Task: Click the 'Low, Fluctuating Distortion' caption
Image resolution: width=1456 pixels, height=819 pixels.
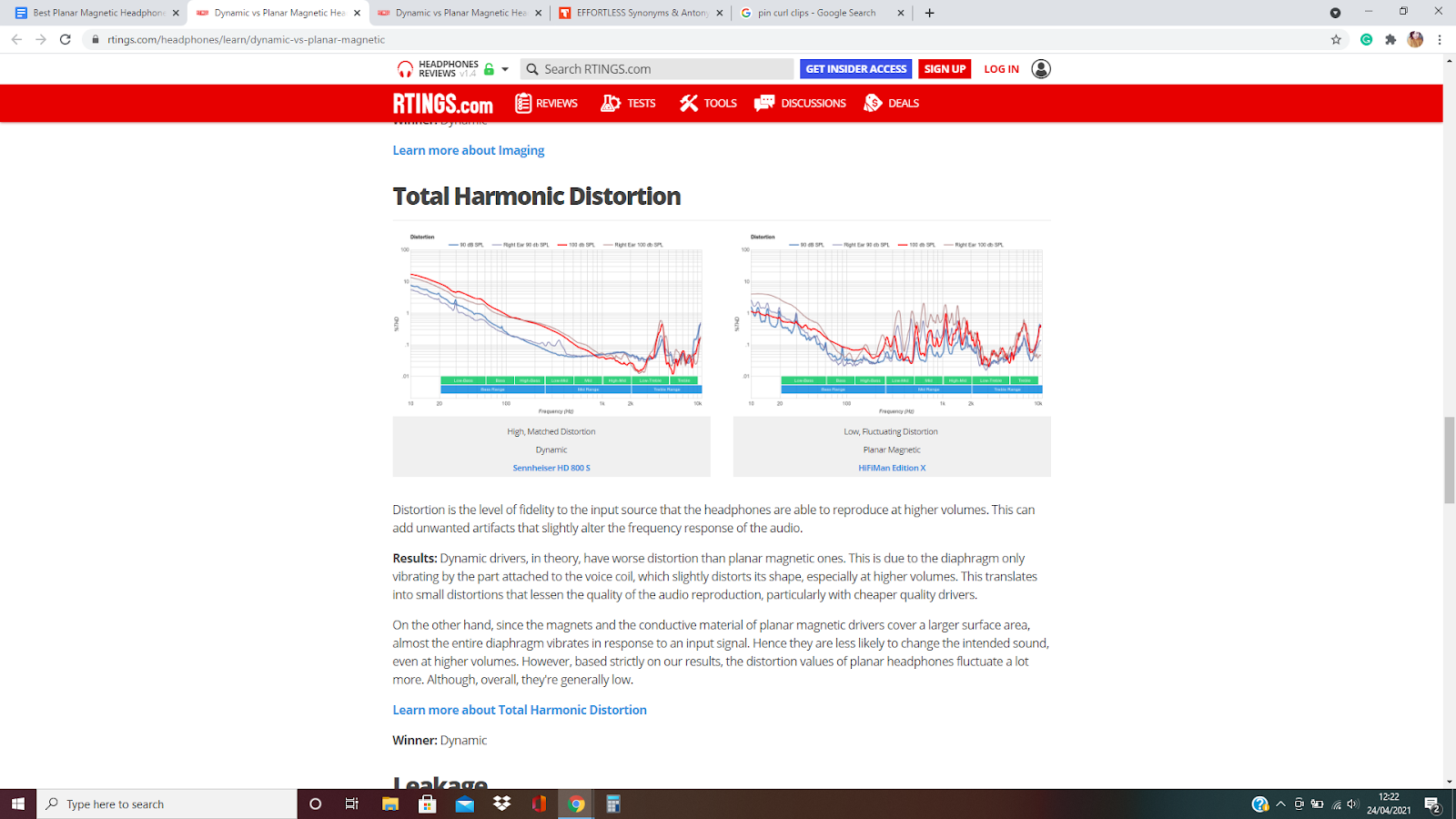Action: (x=891, y=431)
